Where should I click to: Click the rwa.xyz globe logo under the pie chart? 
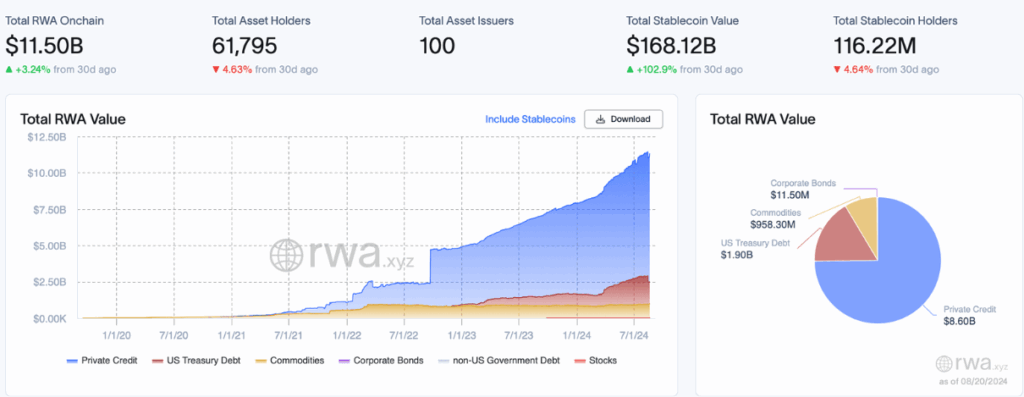[x=944, y=364]
